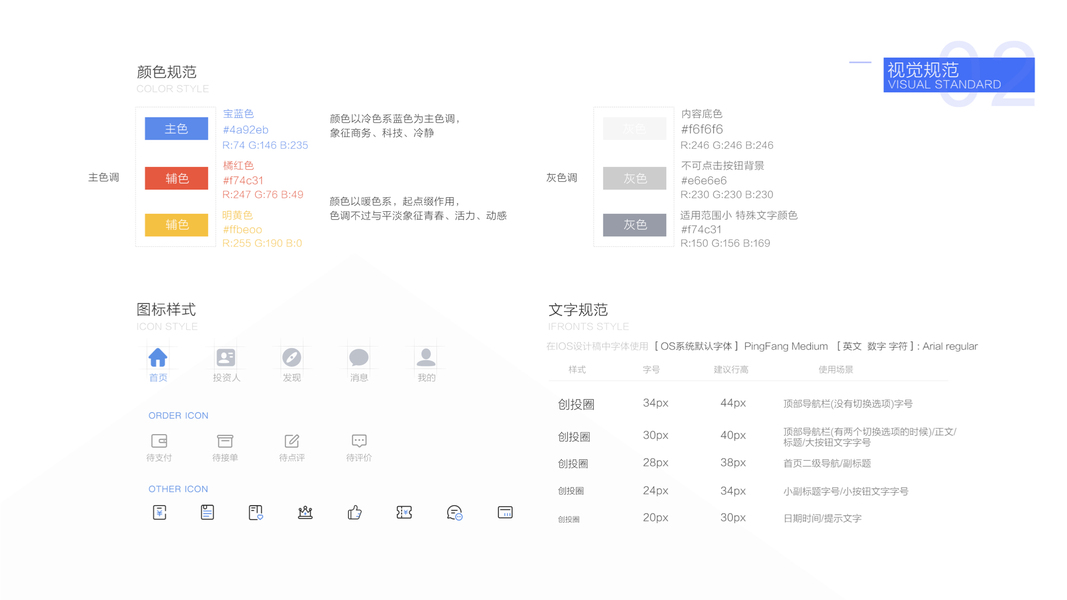The height and width of the screenshot is (600, 1067).
Task: Click the 不可点击按钮背景 label
Action: [x=723, y=165]
